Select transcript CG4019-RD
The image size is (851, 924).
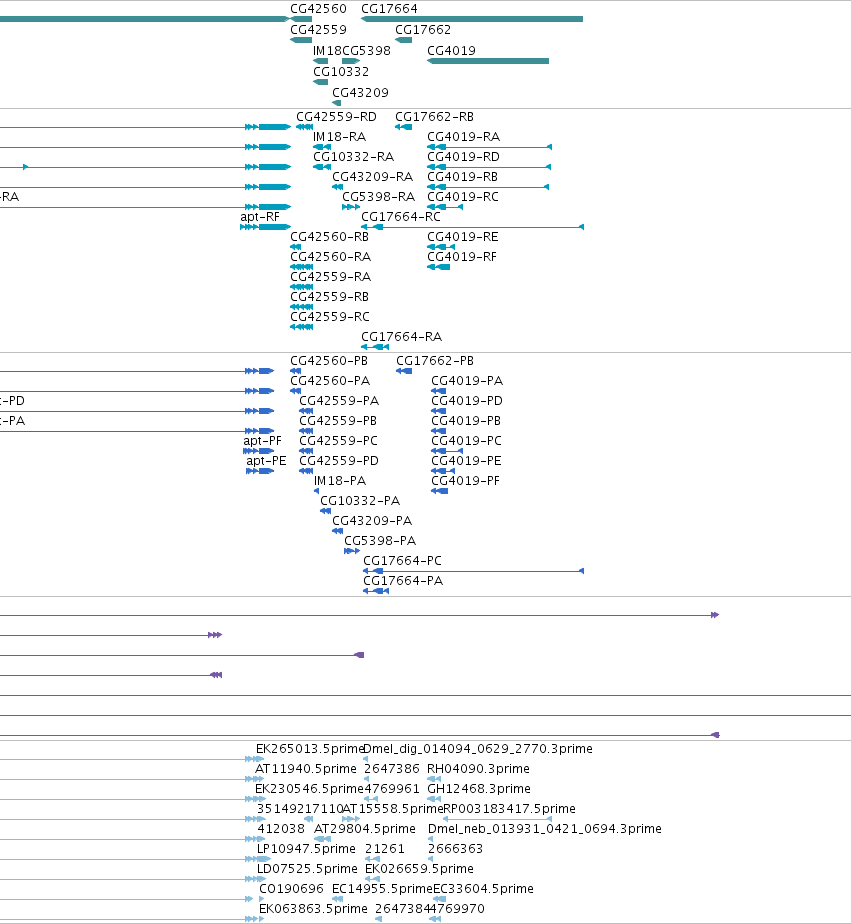463,157
